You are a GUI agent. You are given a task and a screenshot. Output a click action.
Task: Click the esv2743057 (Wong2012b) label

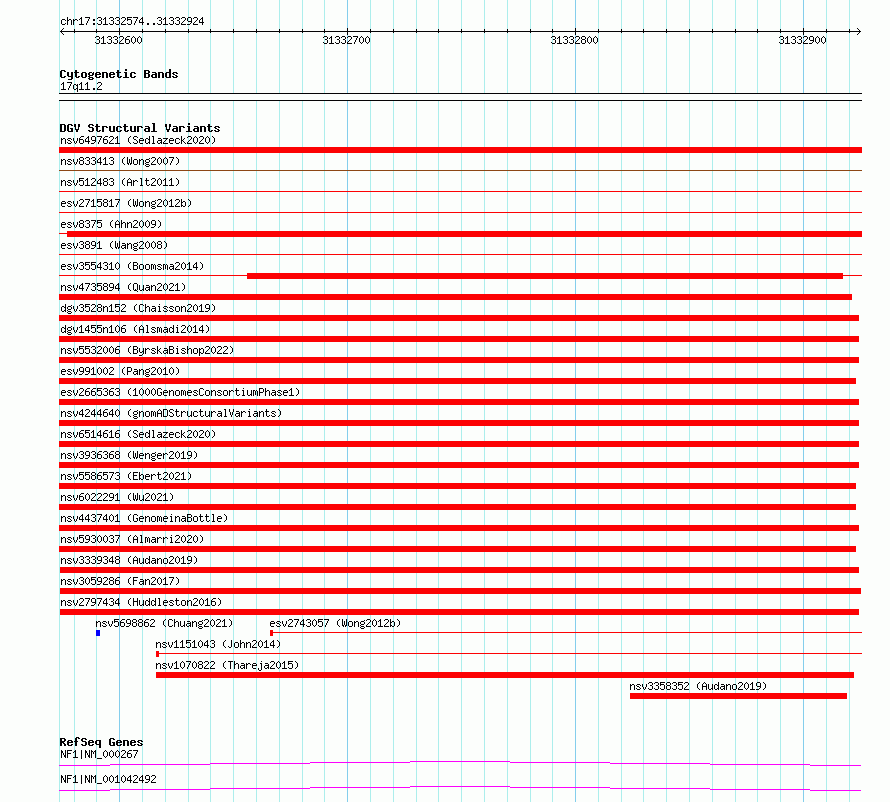[335, 623]
